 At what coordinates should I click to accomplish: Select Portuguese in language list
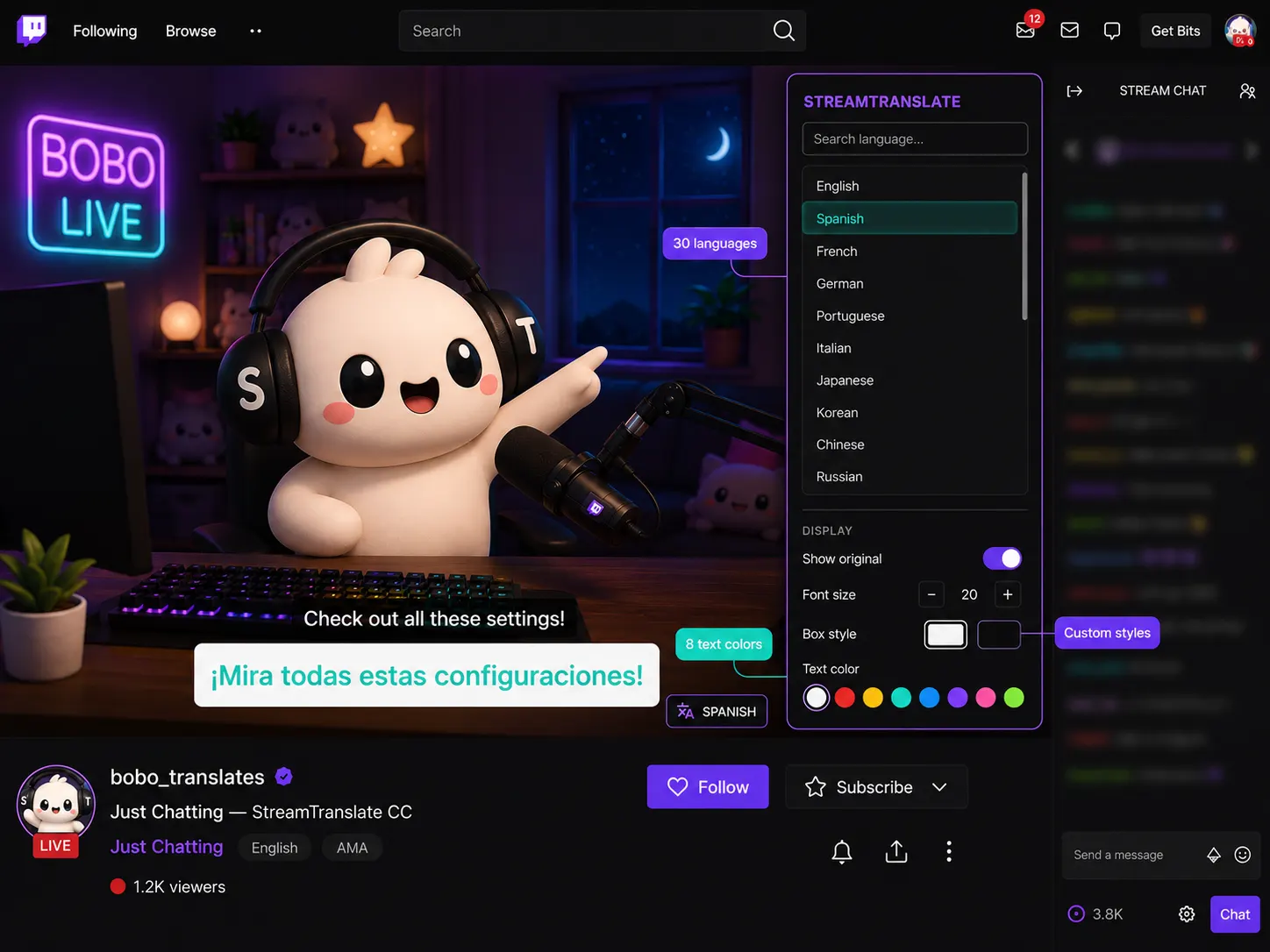point(910,316)
